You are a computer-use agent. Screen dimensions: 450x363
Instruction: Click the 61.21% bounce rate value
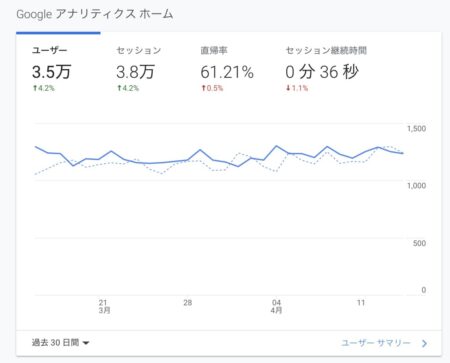pyautogui.click(x=227, y=72)
